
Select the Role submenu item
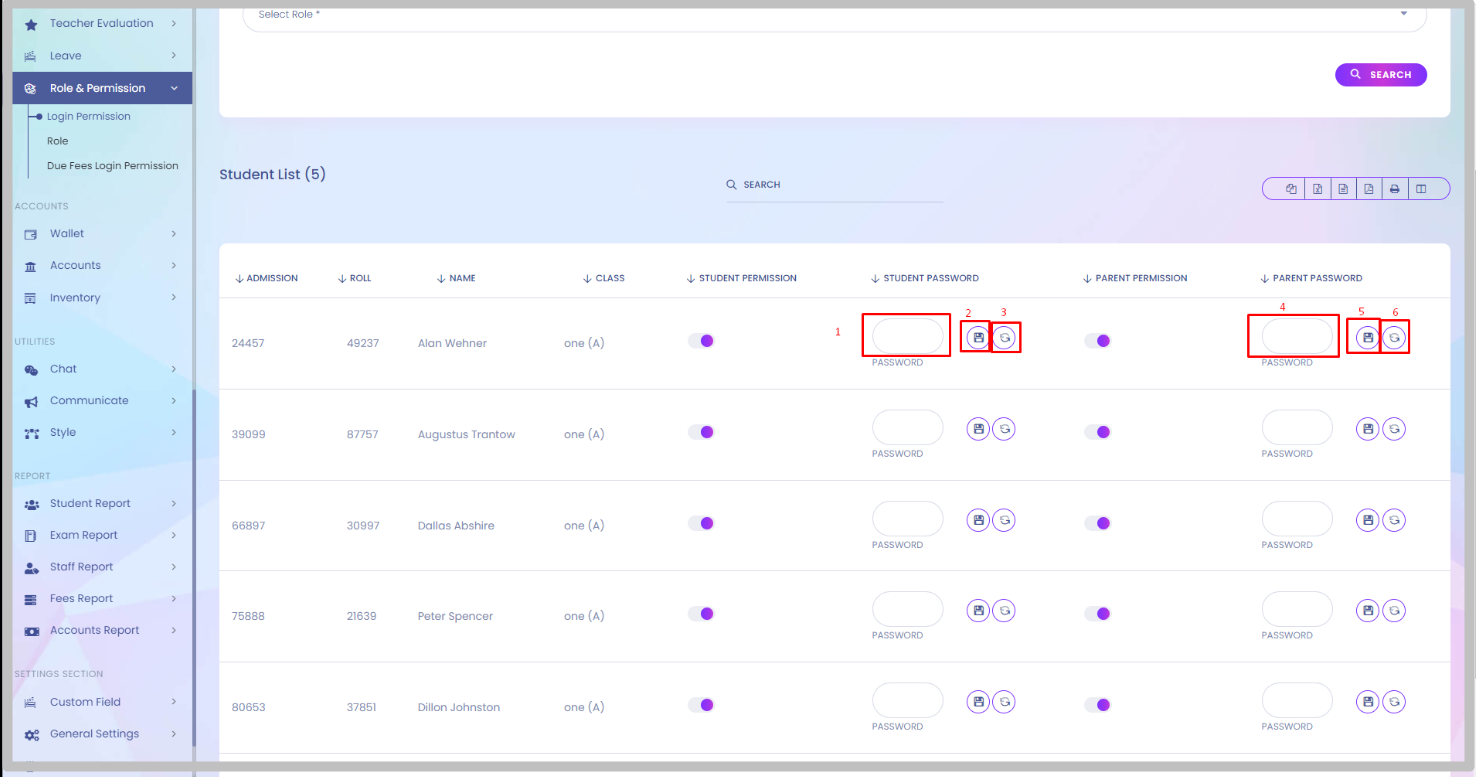point(58,141)
